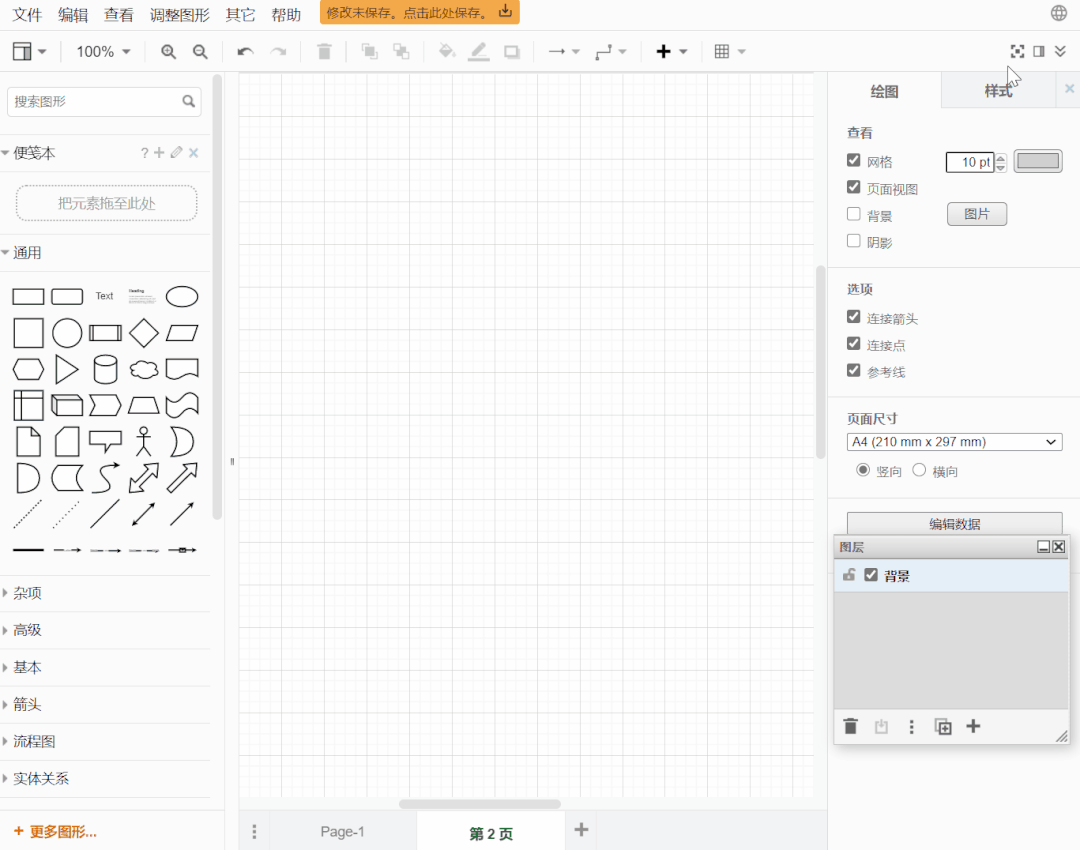
Task: Select the 横向 landscape radio button
Action: [x=919, y=470]
